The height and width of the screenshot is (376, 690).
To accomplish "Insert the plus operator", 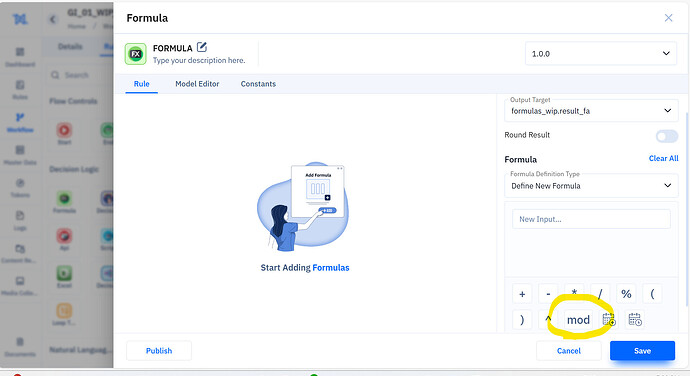I will point(522,294).
